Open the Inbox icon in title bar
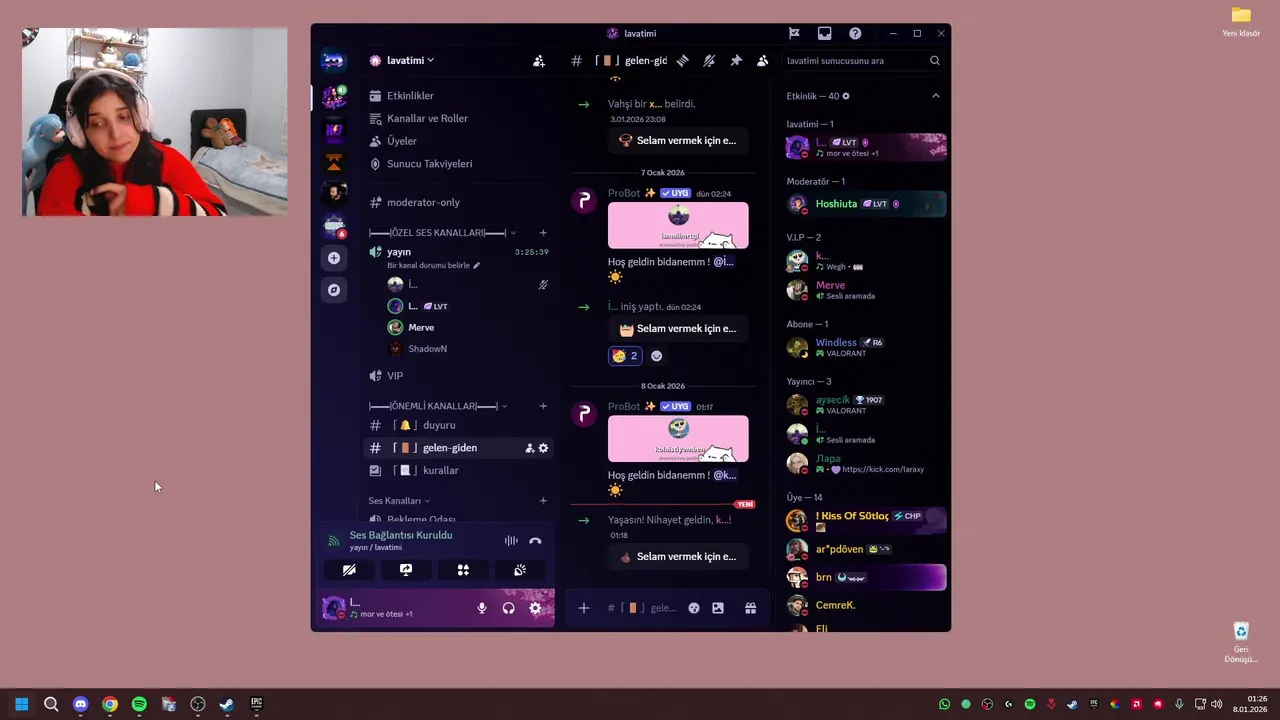Viewport: 1280px width, 720px height. pyautogui.click(x=824, y=33)
